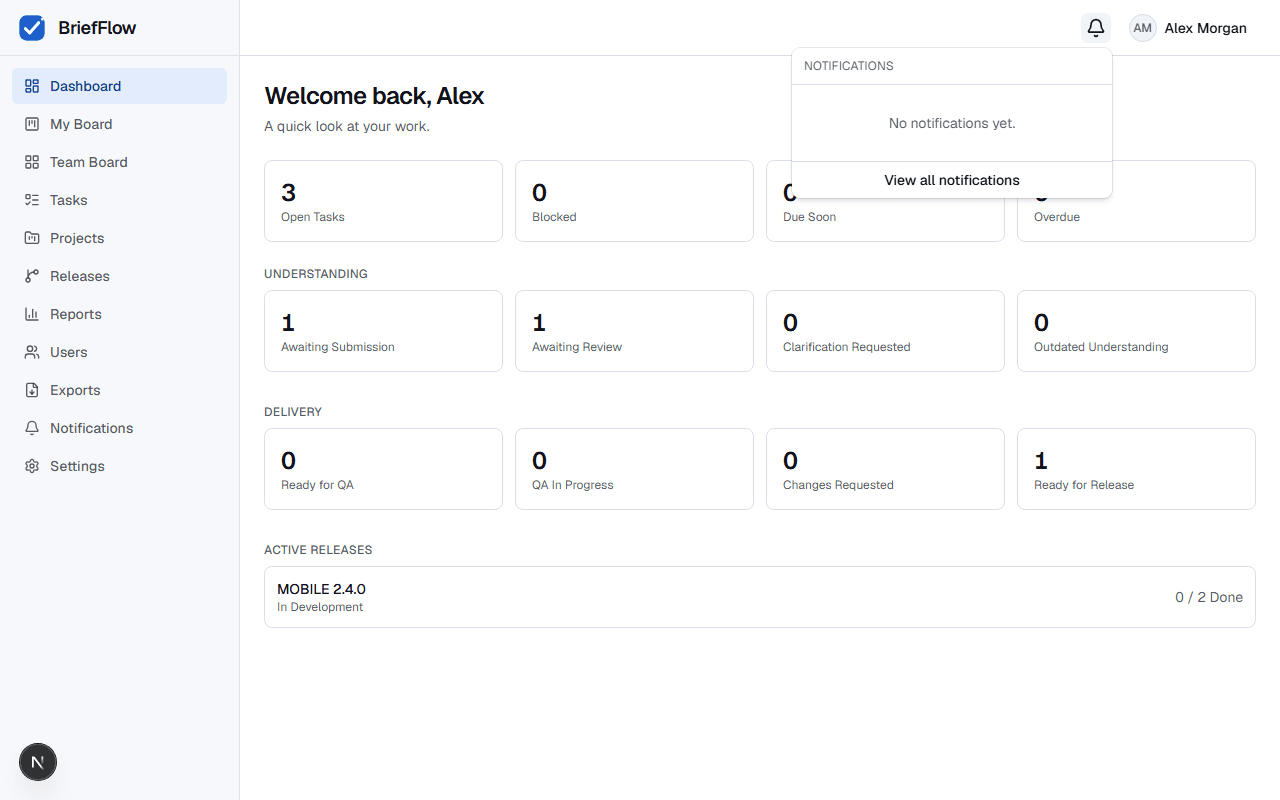Click the Projects folder icon

[32, 238]
